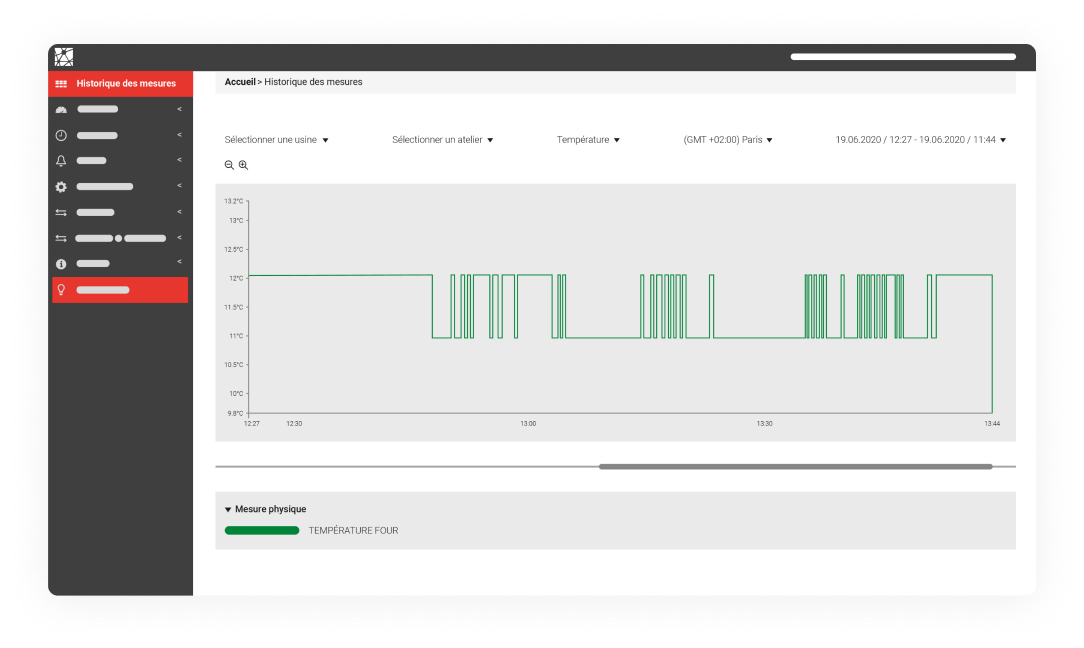
Task: Open Historique des mesures sidebar item
Action: point(120,84)
